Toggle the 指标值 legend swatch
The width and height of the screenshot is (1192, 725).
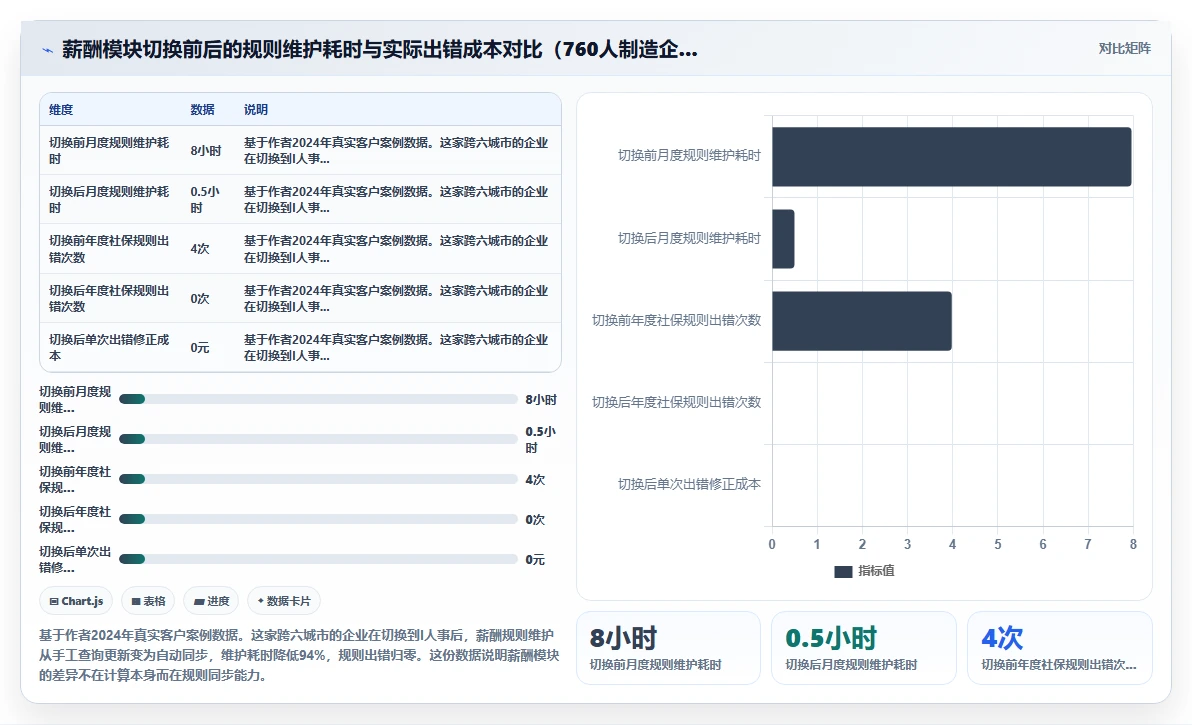(842, 571)
